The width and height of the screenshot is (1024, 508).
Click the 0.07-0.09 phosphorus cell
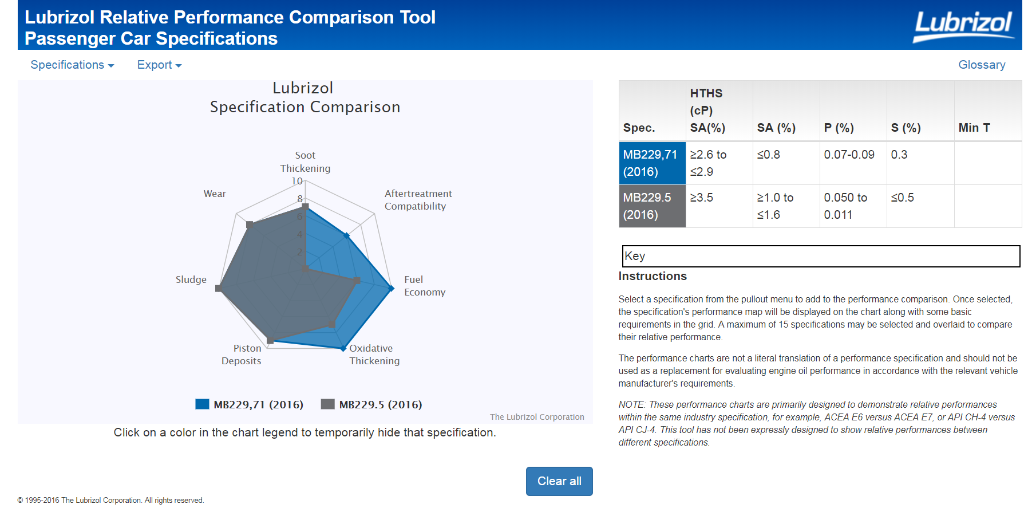pyautogui.click(x=853, y=163)
